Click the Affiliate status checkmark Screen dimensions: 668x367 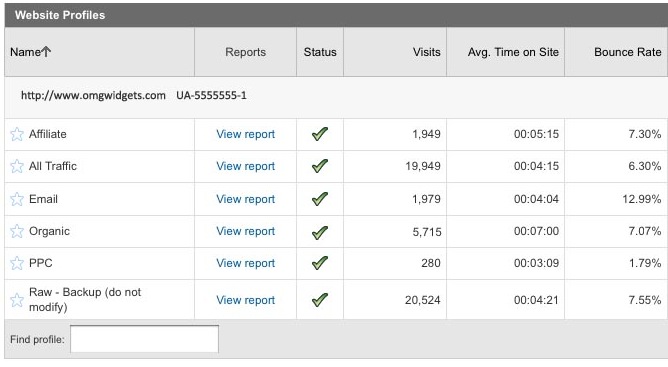[x=320, y=134]
